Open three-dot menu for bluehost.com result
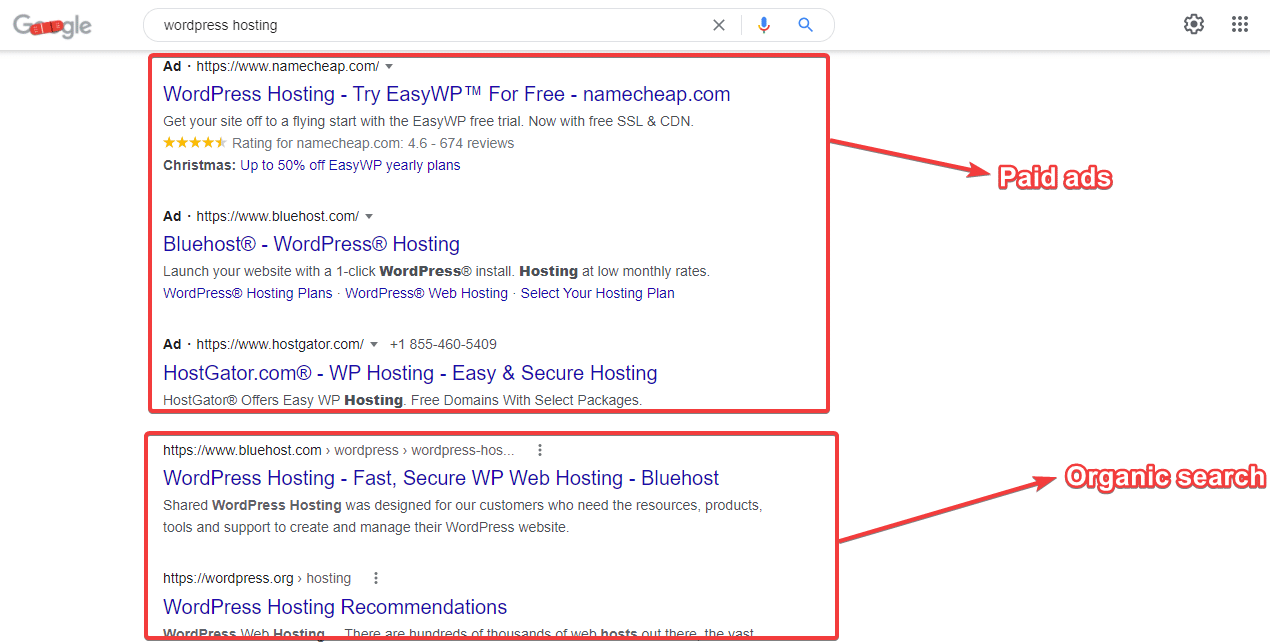Viewport: 1270px width, 644px height. (540, 450)
